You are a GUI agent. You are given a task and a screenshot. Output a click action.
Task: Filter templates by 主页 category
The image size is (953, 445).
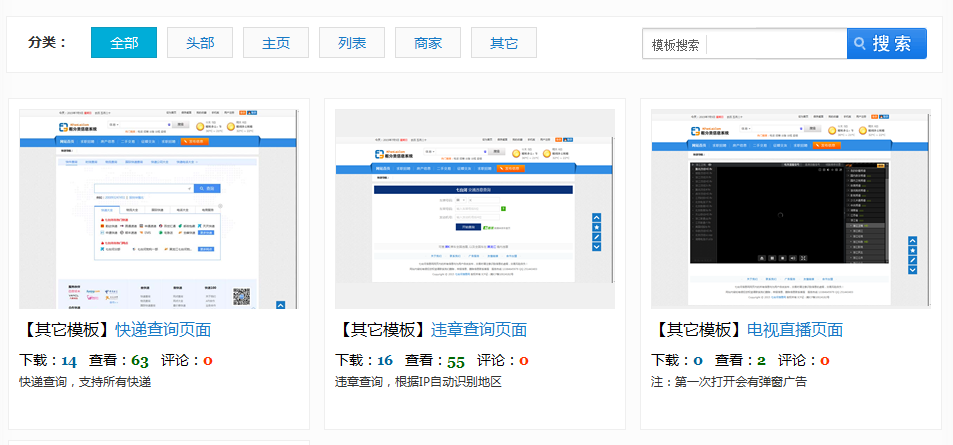click(x=276, y=43)
